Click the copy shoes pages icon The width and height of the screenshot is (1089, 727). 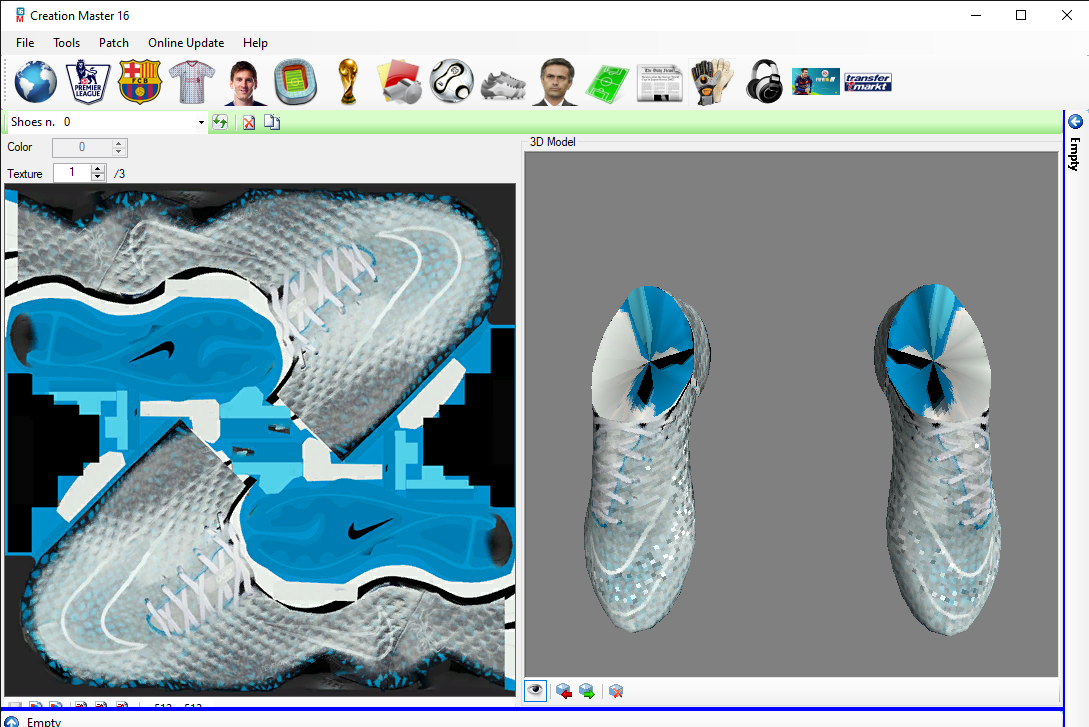point(272,122)
